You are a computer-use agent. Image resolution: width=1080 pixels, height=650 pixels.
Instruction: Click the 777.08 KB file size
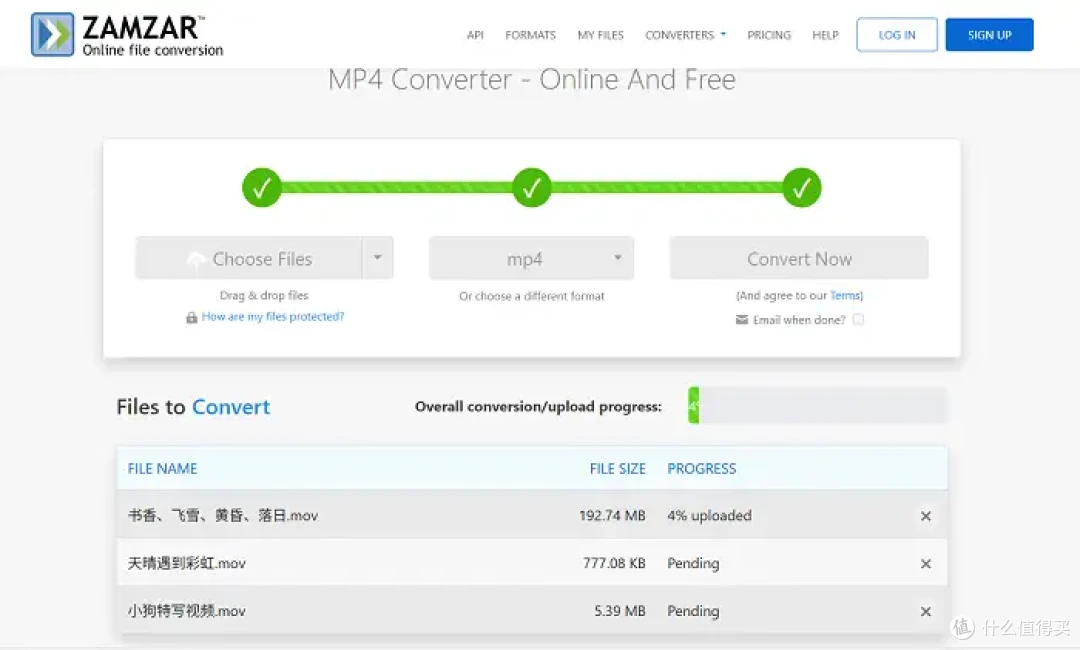(614, 563)
